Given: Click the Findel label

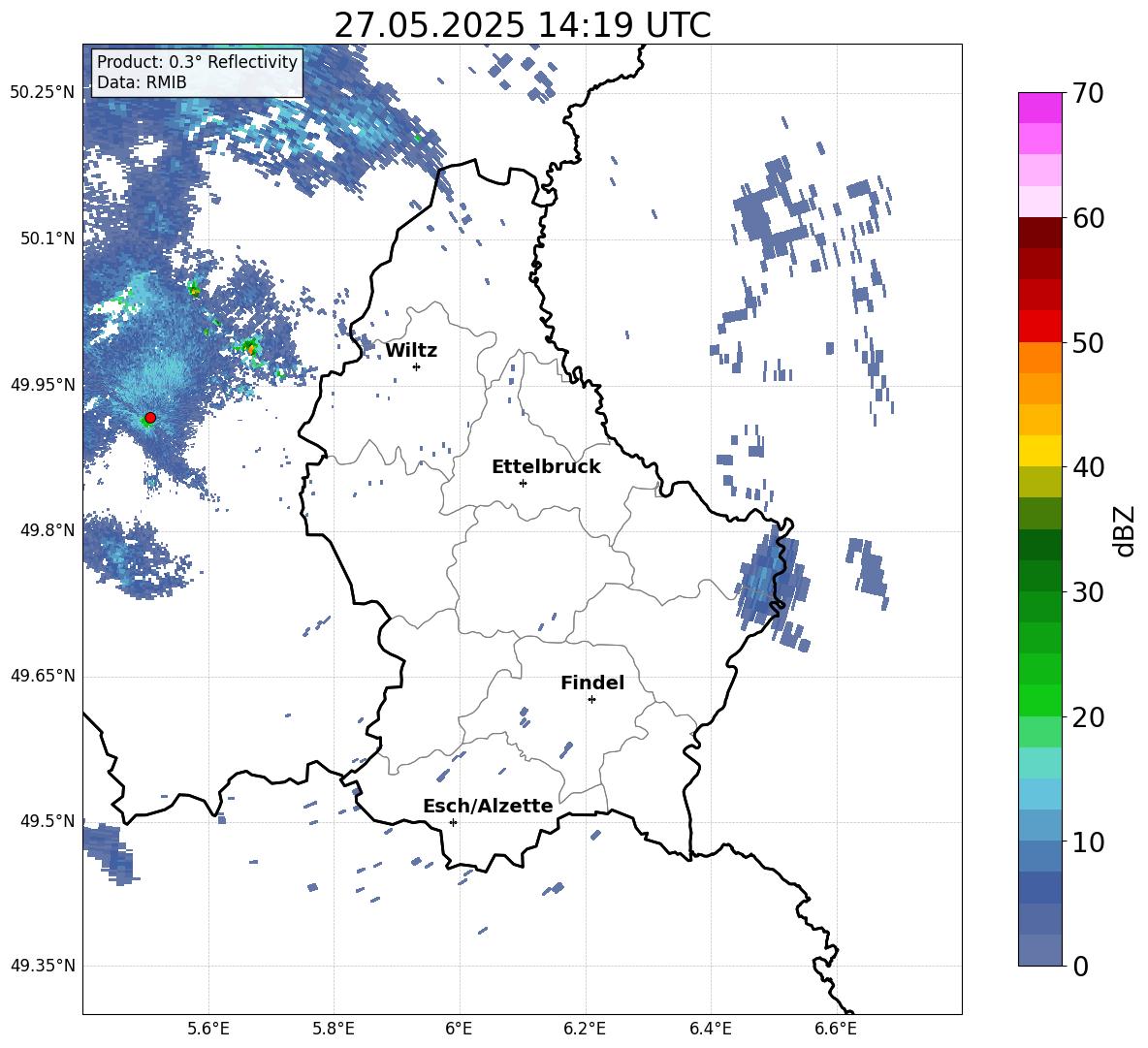Looking at the screenshot, I should tap(592, 683).
